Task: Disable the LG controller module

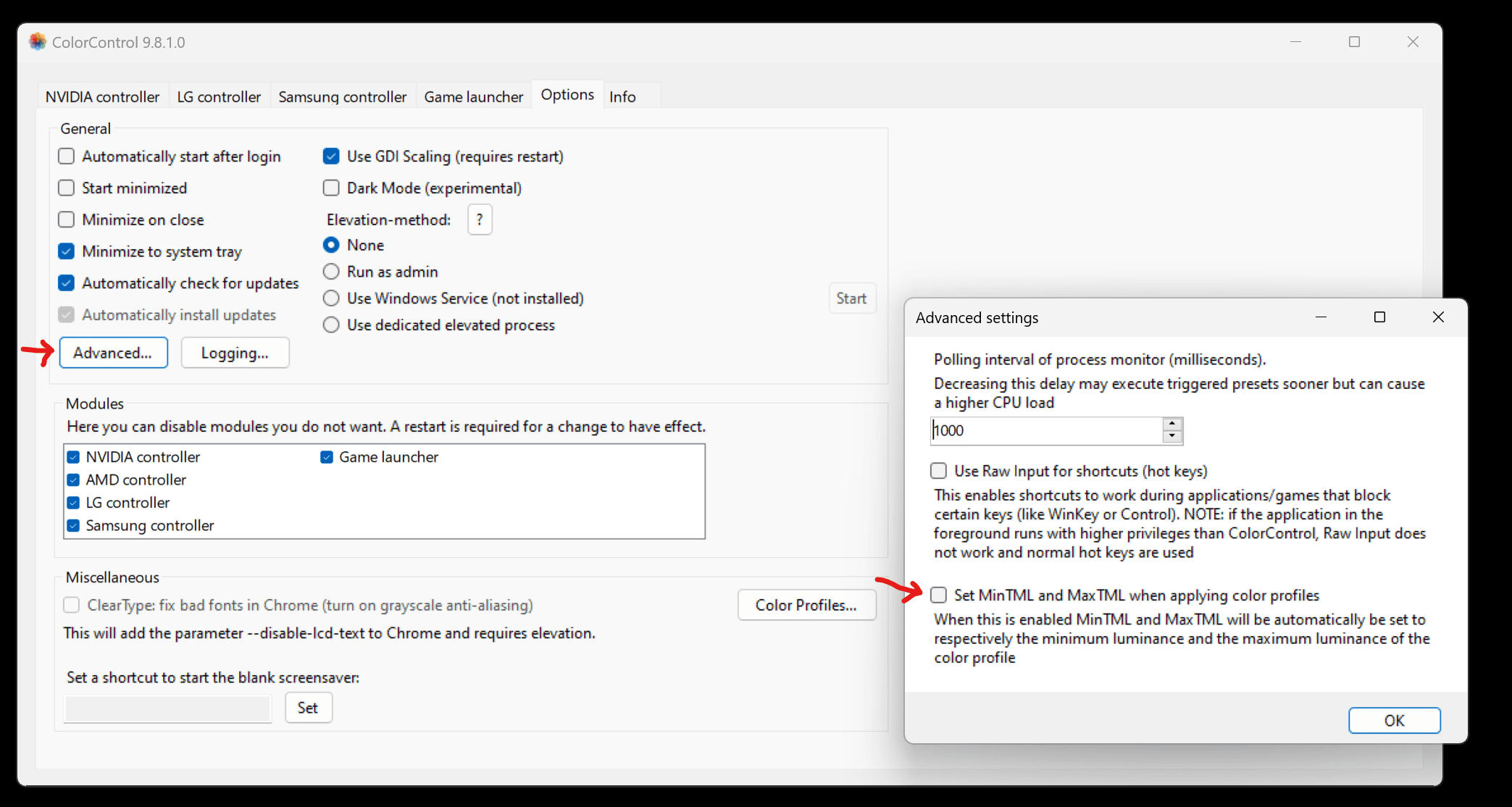Action: click(73, 503)
